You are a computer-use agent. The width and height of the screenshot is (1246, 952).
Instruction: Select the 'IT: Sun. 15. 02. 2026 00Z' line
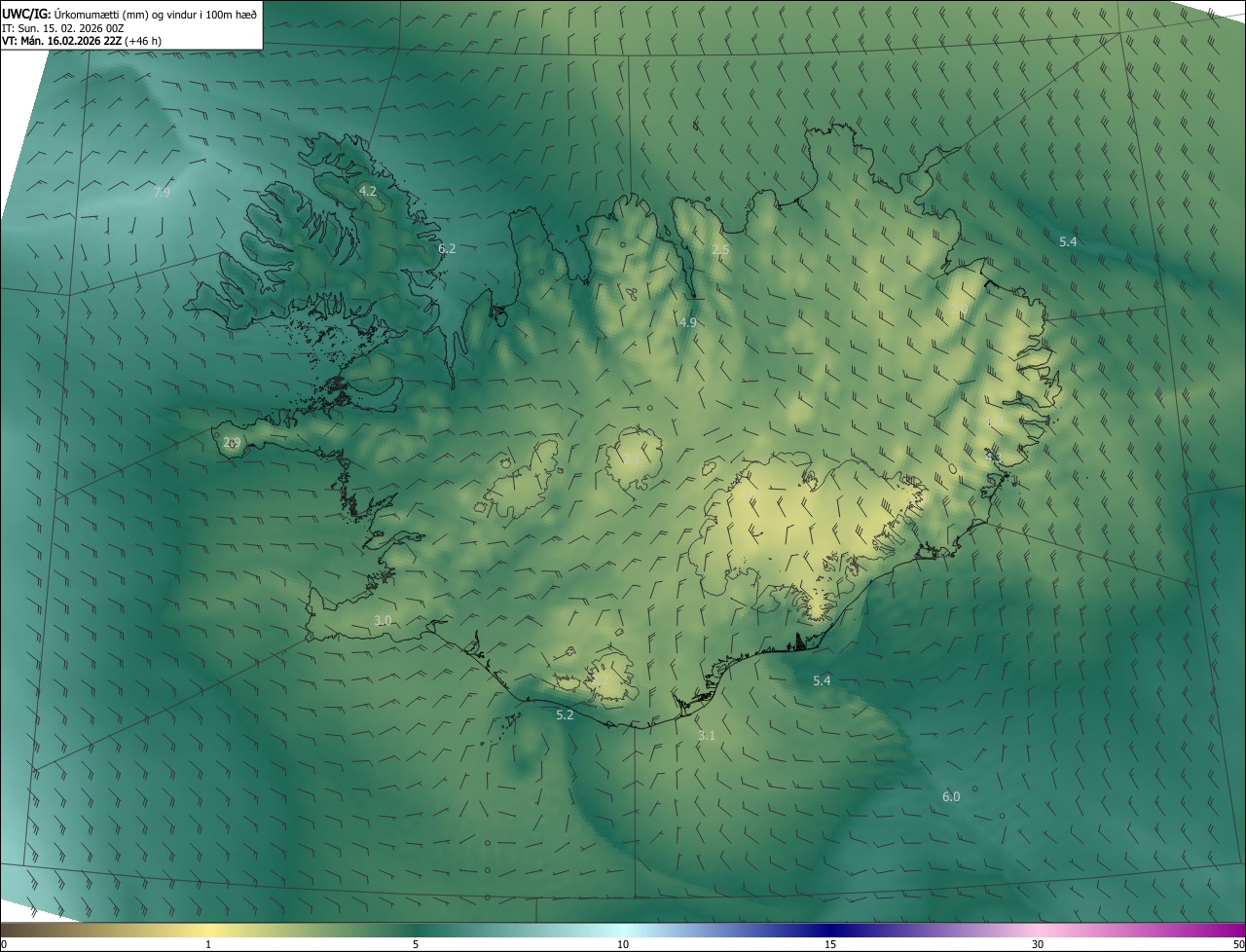[x=62, y=28]
